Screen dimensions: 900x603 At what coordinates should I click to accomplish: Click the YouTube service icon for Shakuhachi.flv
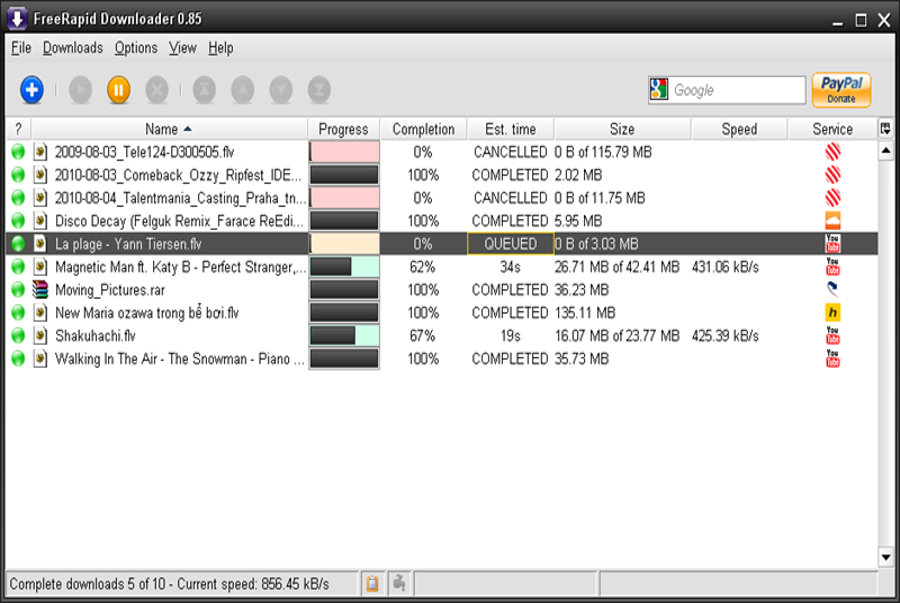833,336
